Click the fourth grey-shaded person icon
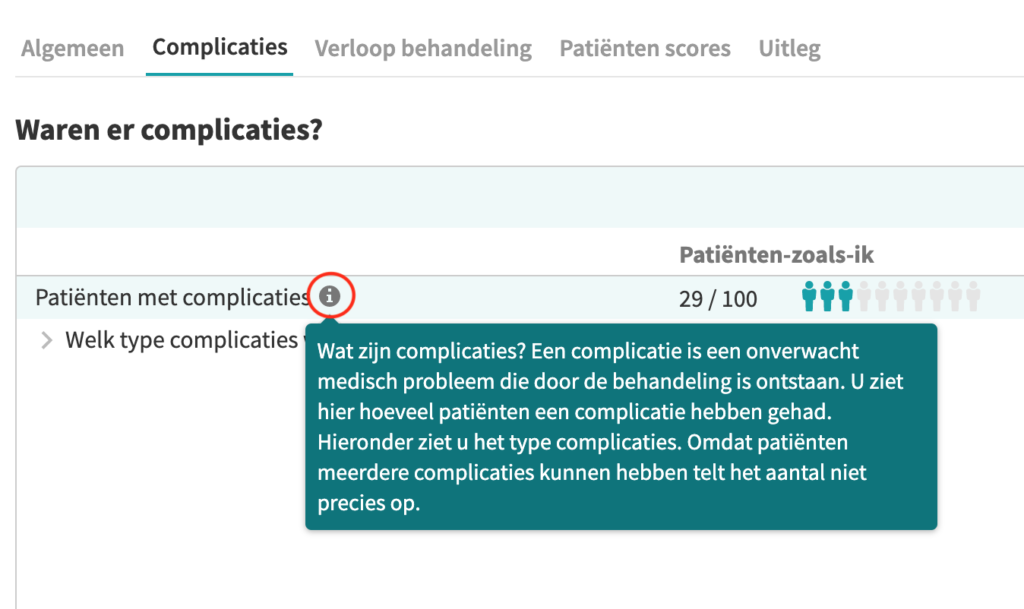 point(918,296)
